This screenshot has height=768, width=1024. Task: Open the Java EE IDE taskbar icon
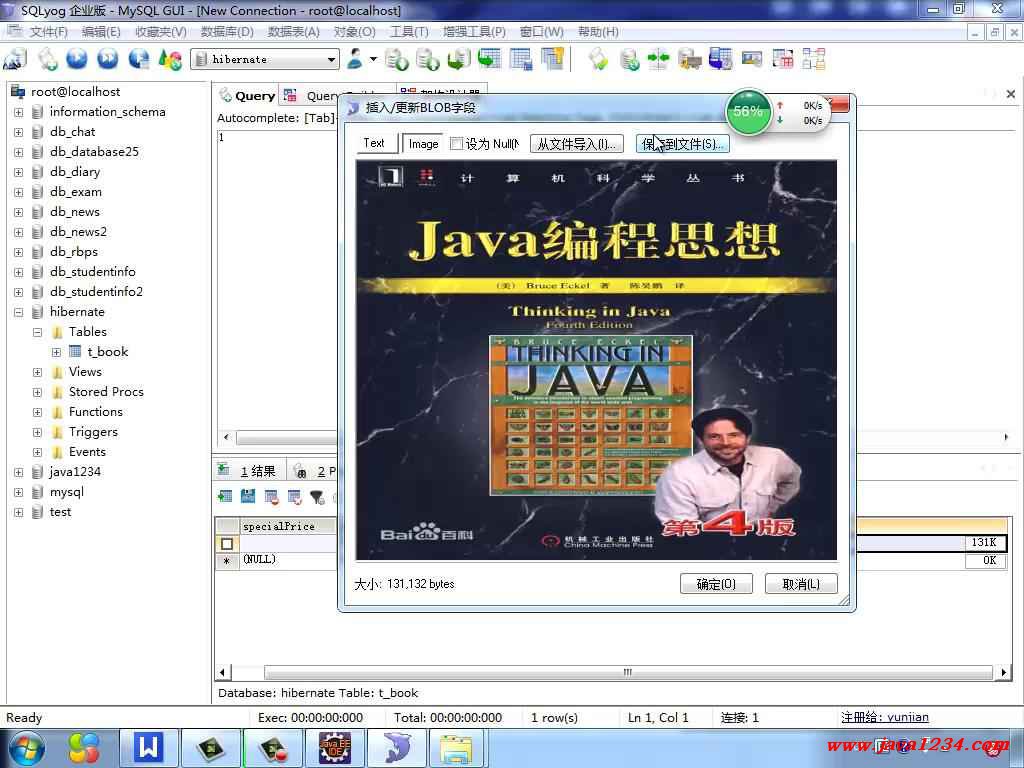[334, 748]
